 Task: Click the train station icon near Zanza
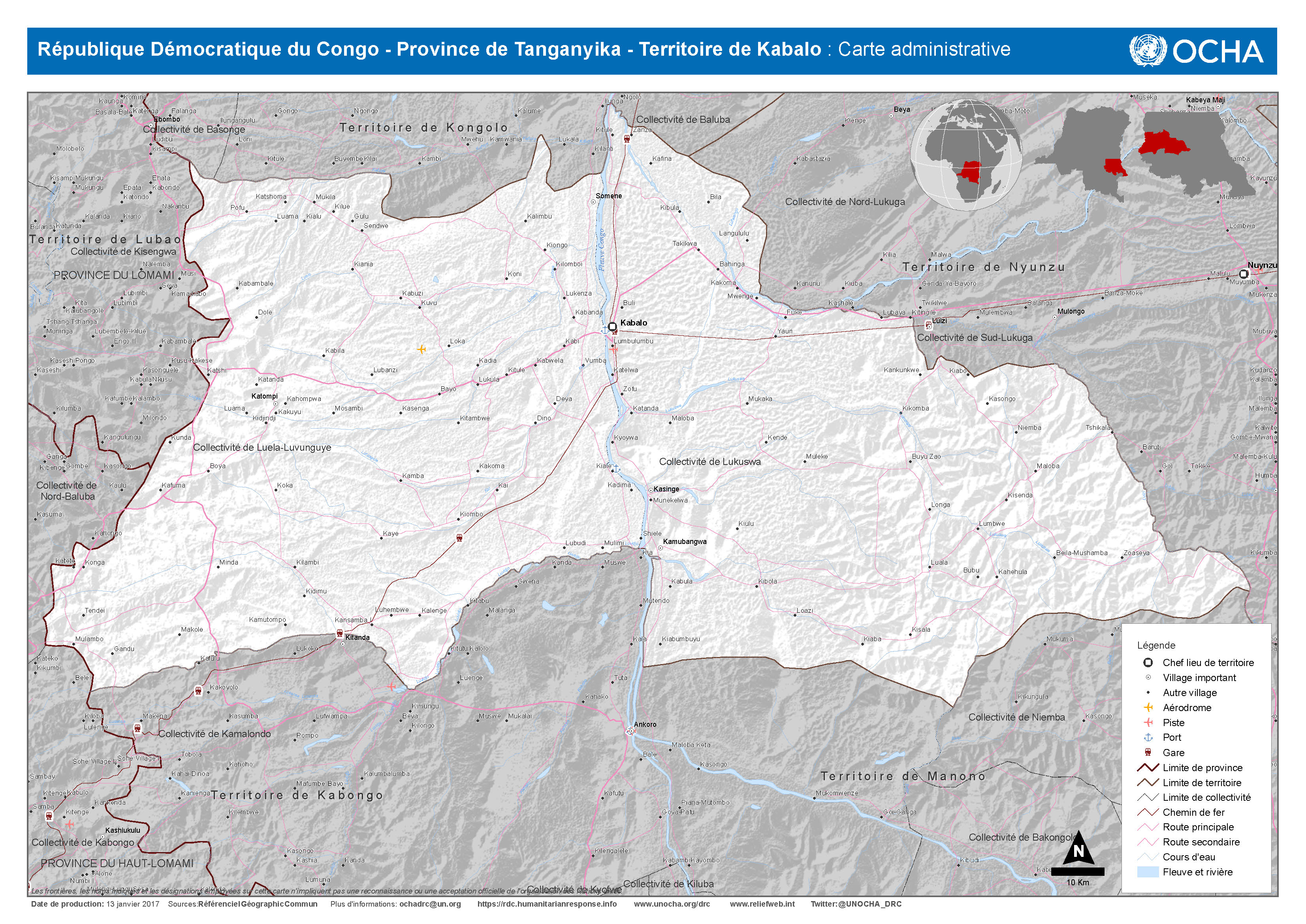[x=626, y=138]
